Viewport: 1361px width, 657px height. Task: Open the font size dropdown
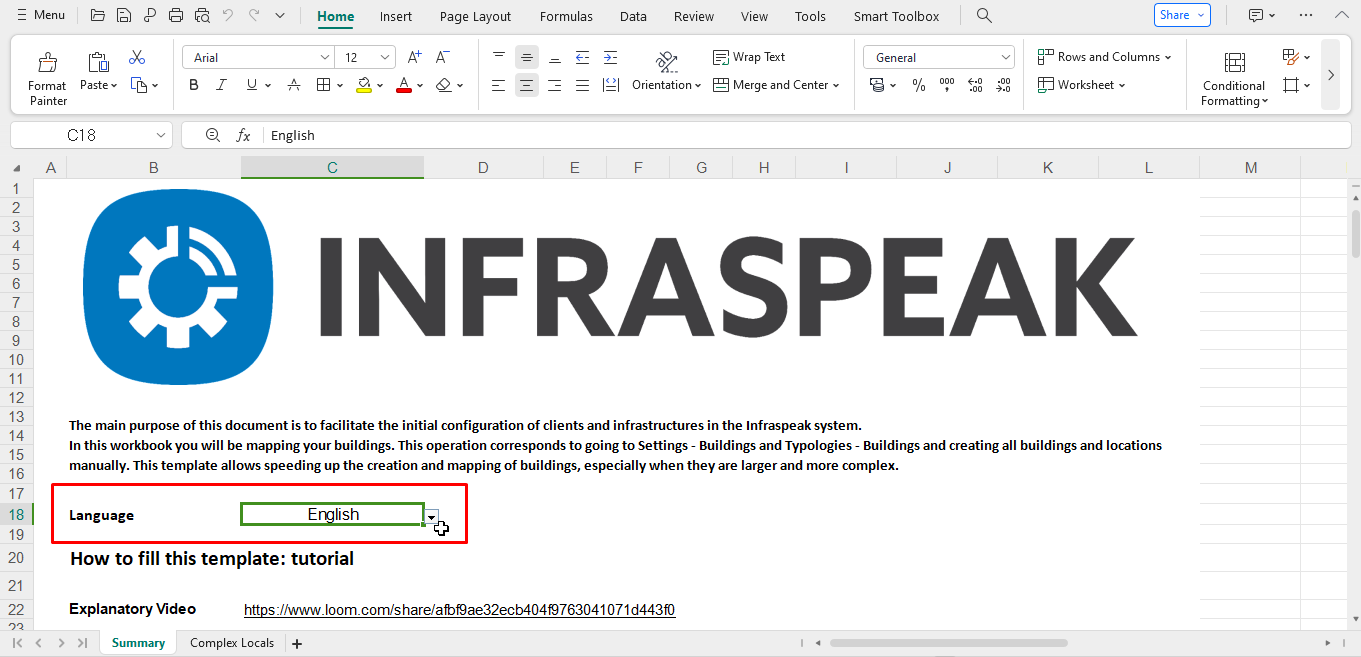385,57
